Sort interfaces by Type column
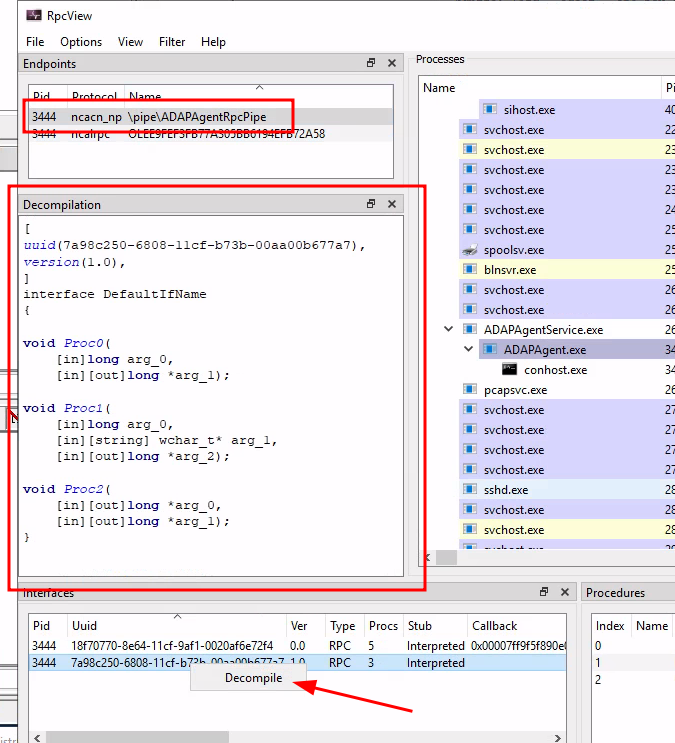 point(345,625)
